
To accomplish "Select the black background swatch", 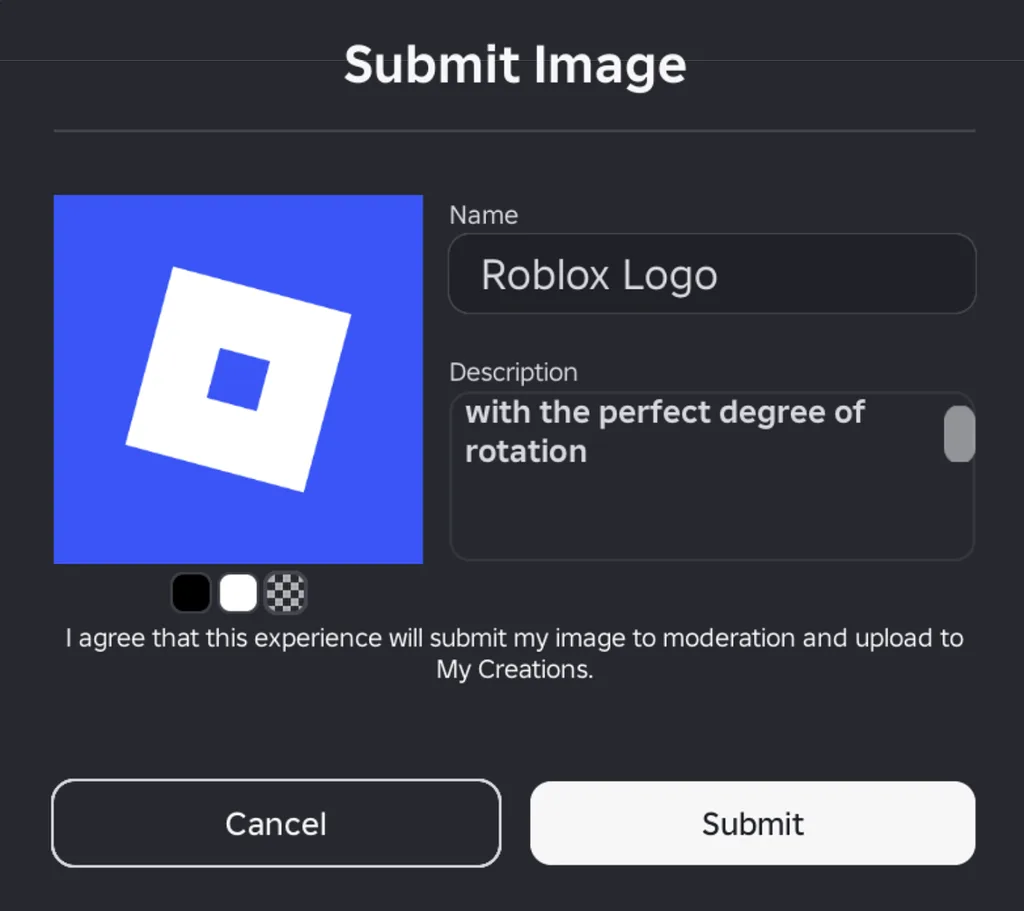I will (x=191, y=592).
